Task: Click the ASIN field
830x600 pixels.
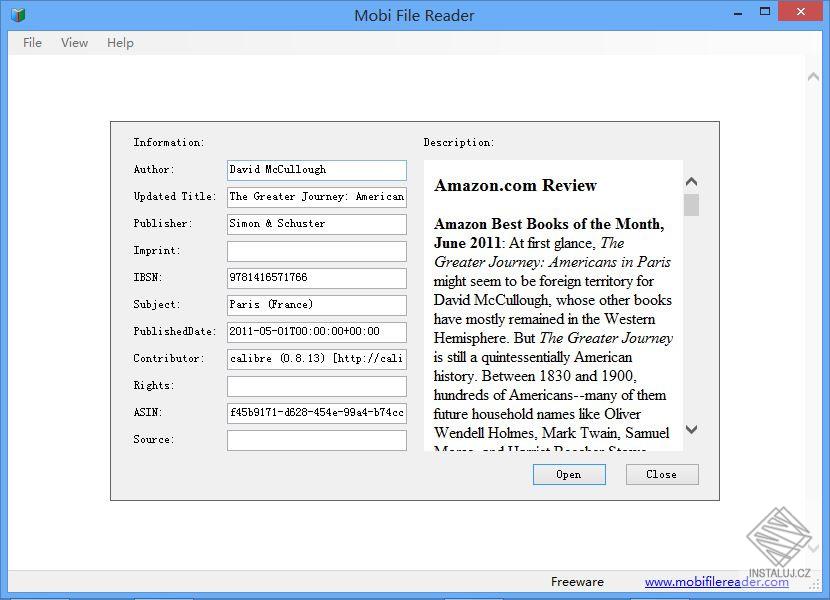Action: pyautogui.click(x=317, y=413)
